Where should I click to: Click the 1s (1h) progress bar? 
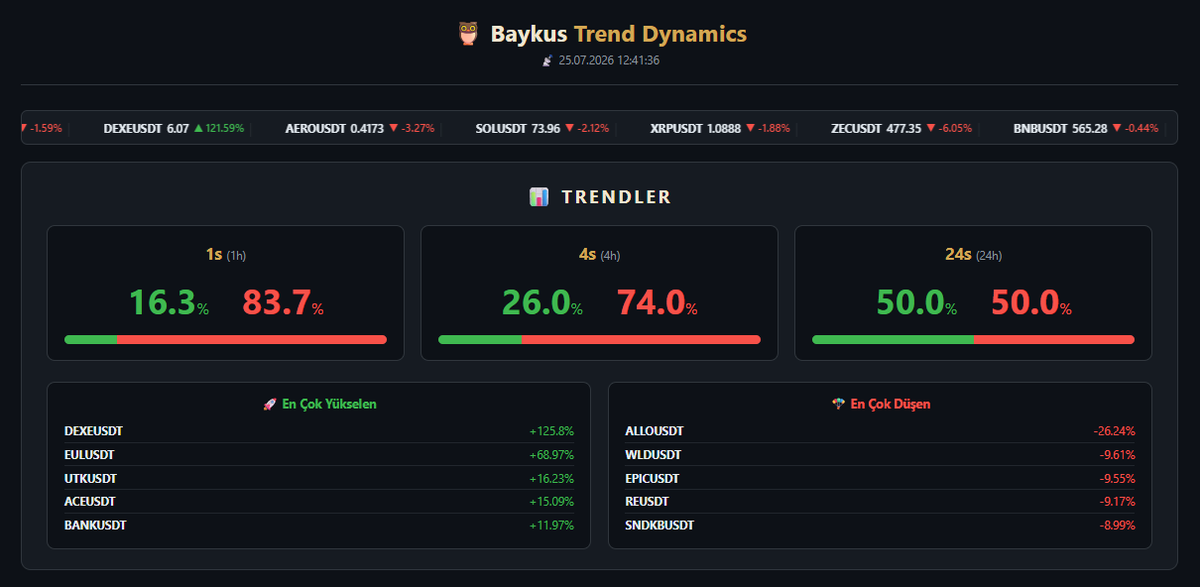pyautogui.click(x=225, y=339)
